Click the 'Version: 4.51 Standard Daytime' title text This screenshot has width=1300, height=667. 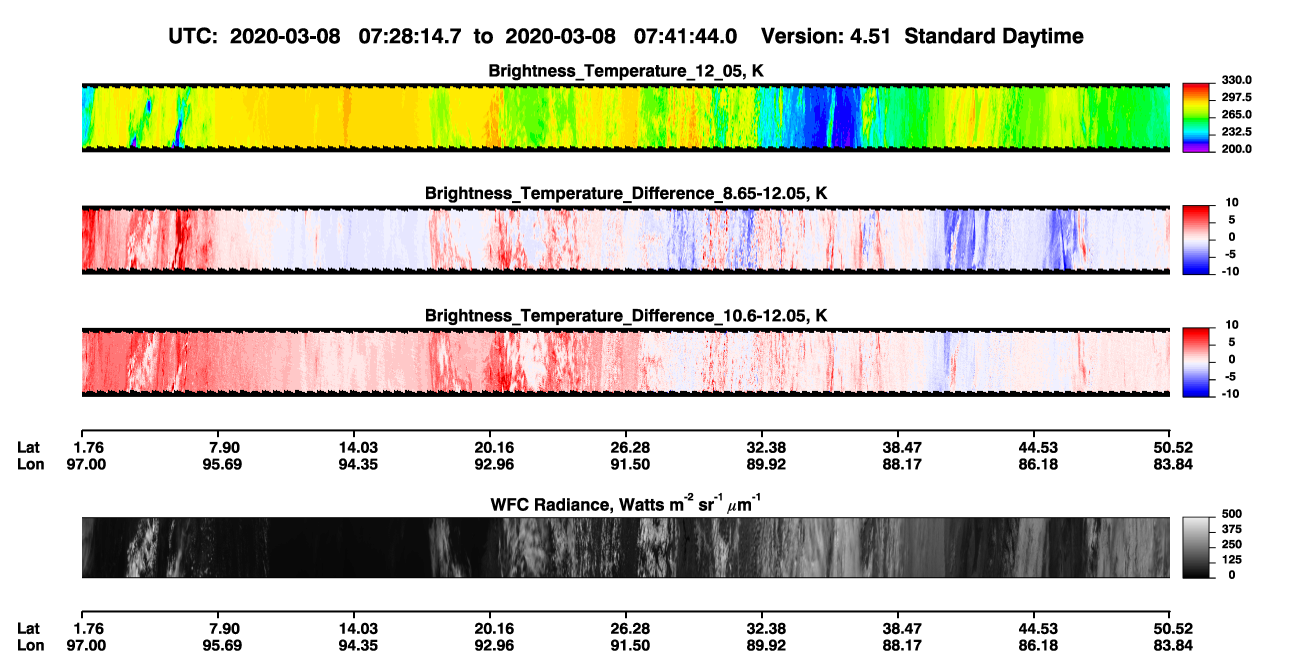point(922,36)
